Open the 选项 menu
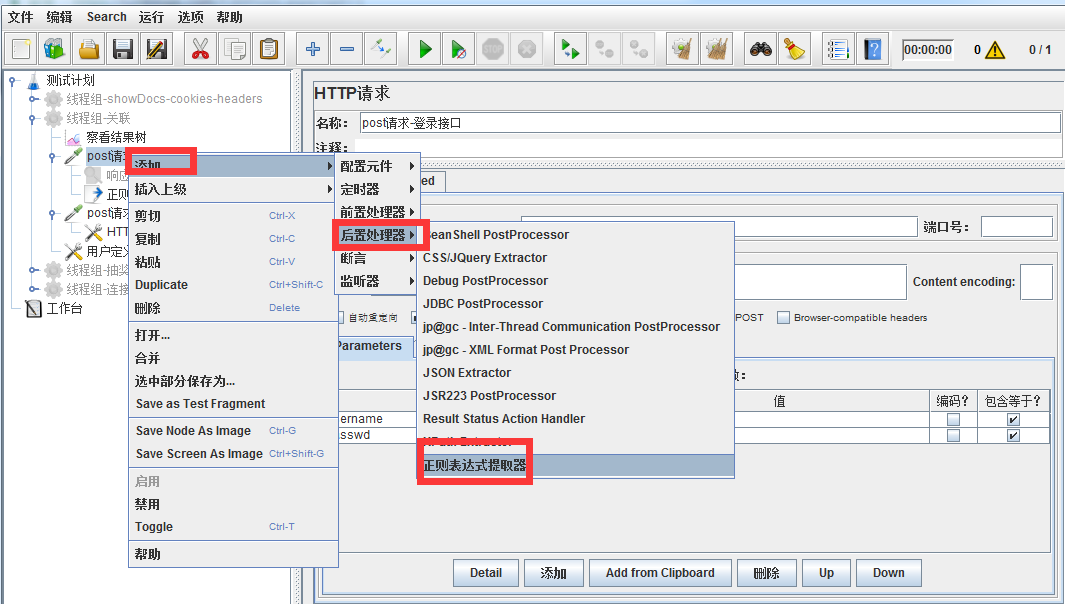This screenshot has height=604, width=1065. (190, 17)
